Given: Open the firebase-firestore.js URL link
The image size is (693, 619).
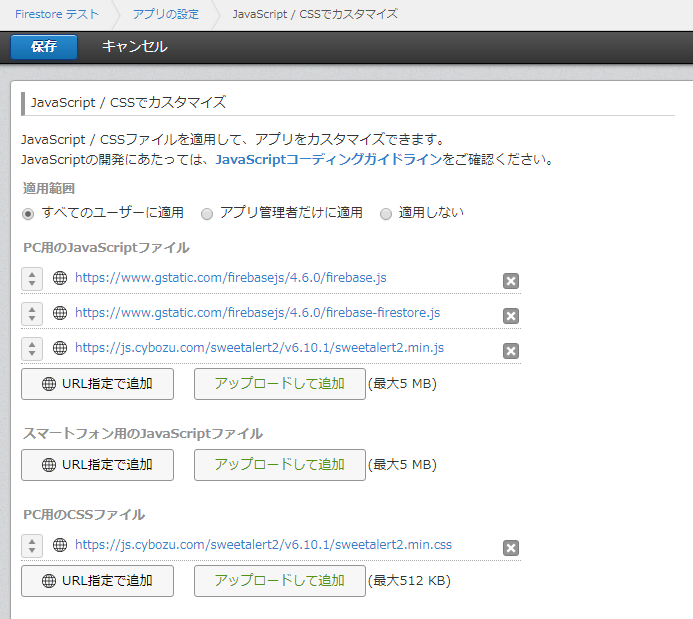Looking at the screenshot, I should [258, 312].
